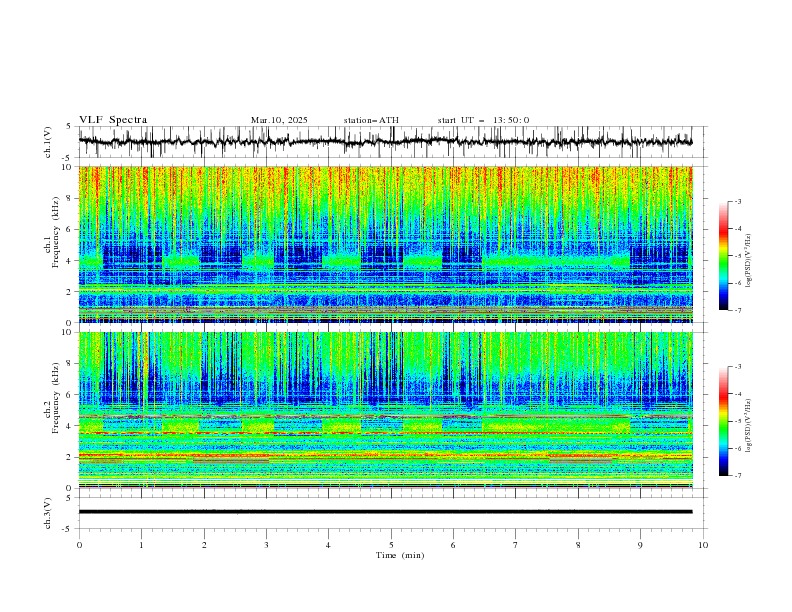The height and width of the screenshot is (612, 792).
Task: Select the "Mar.10, 2025" date label
Action: [x=279, y=120]
